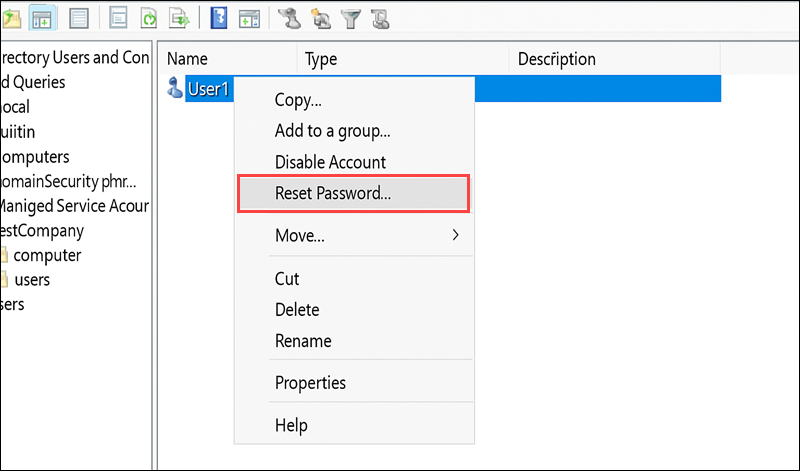
Task: Toggle the show/hide console tree button
Action: point(42,19)
